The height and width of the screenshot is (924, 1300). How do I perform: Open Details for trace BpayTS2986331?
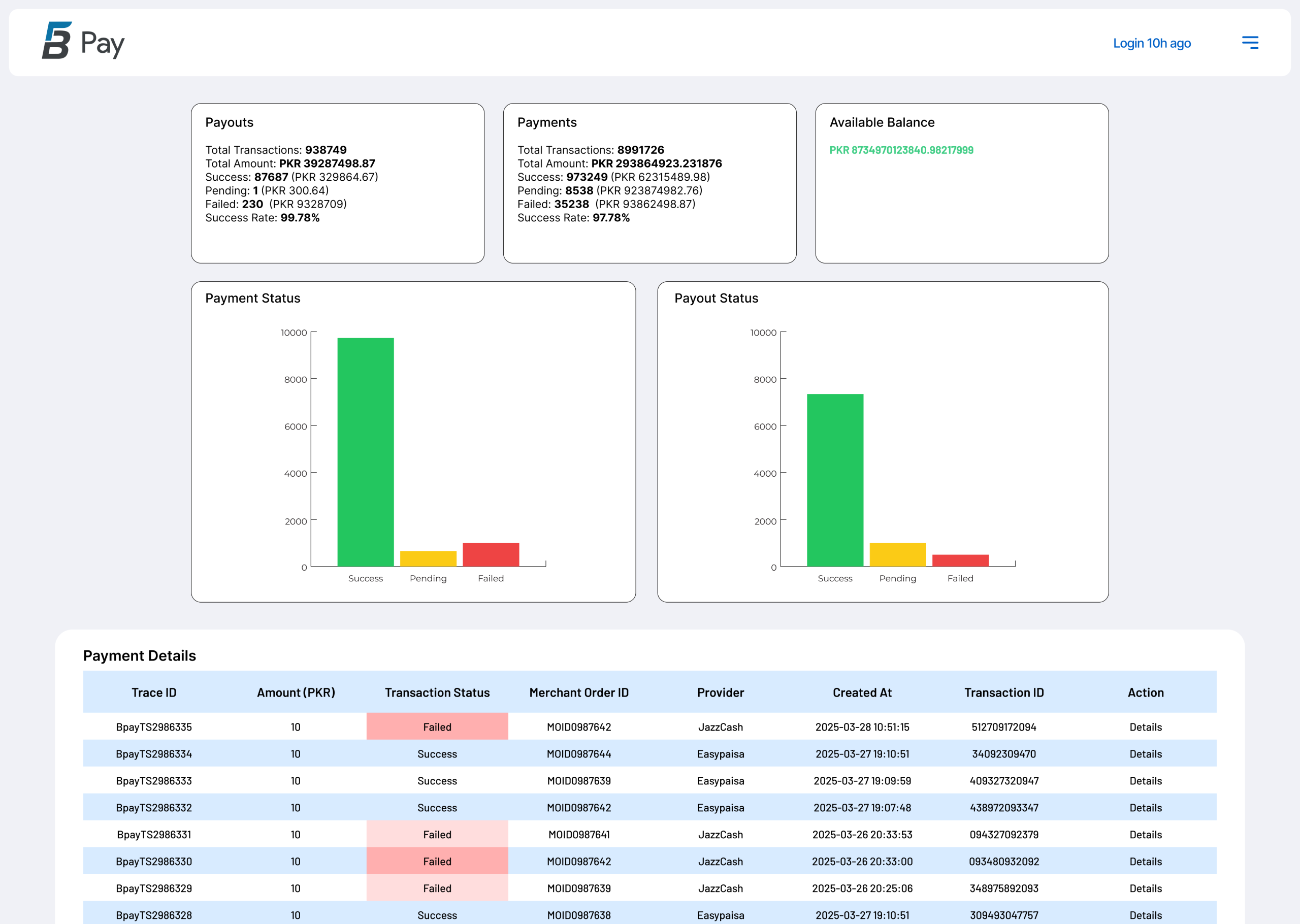tap(1145, 834)
